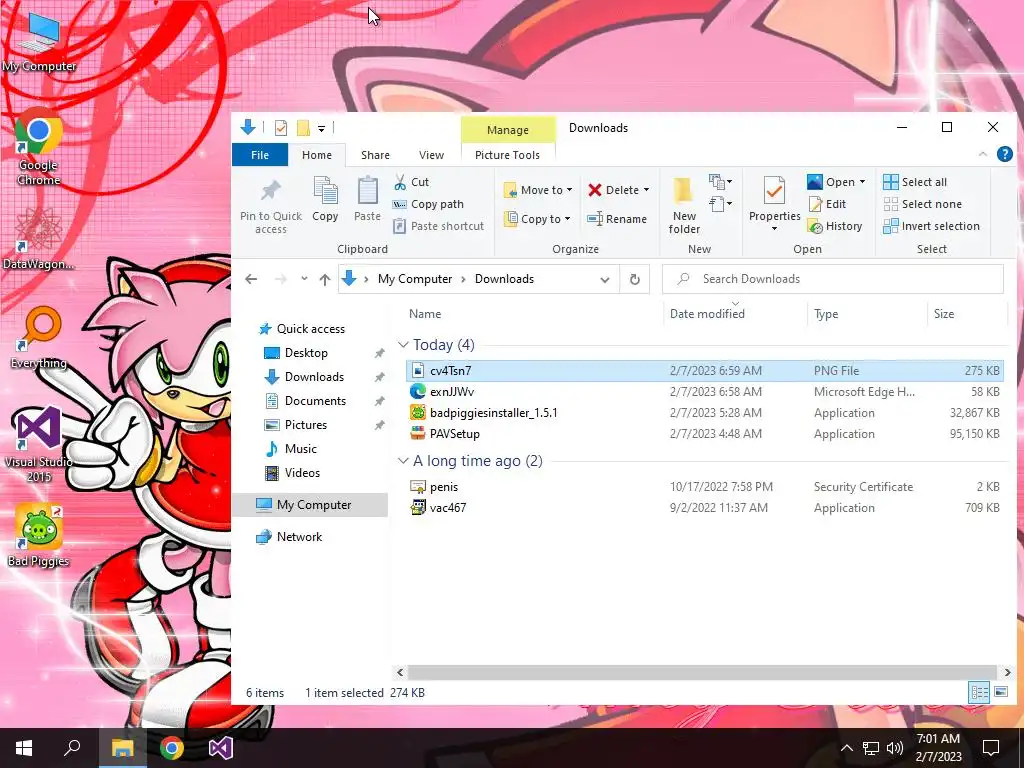The image size is (1024, 768).
Task: Click the Copy icon in Clipboard group
Action: (x=325, y=191)
